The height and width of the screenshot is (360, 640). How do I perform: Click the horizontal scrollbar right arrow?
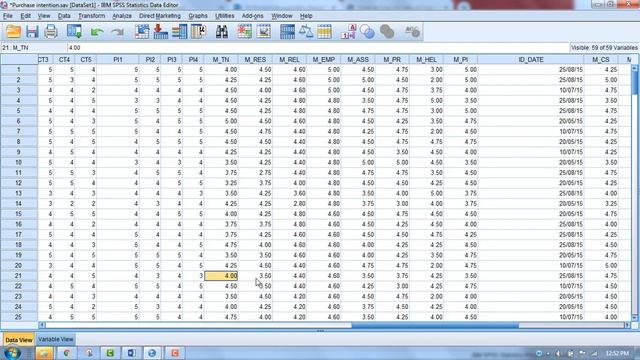[x=627, y=325]
